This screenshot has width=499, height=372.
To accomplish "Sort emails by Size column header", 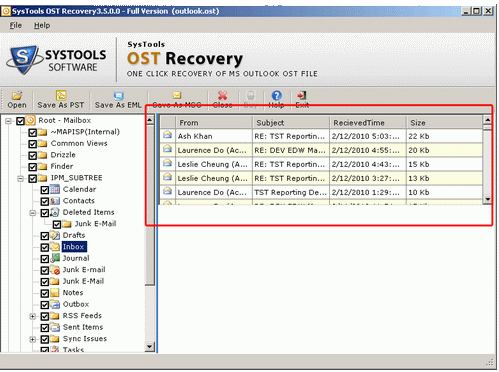I will (x=444, y=123).
